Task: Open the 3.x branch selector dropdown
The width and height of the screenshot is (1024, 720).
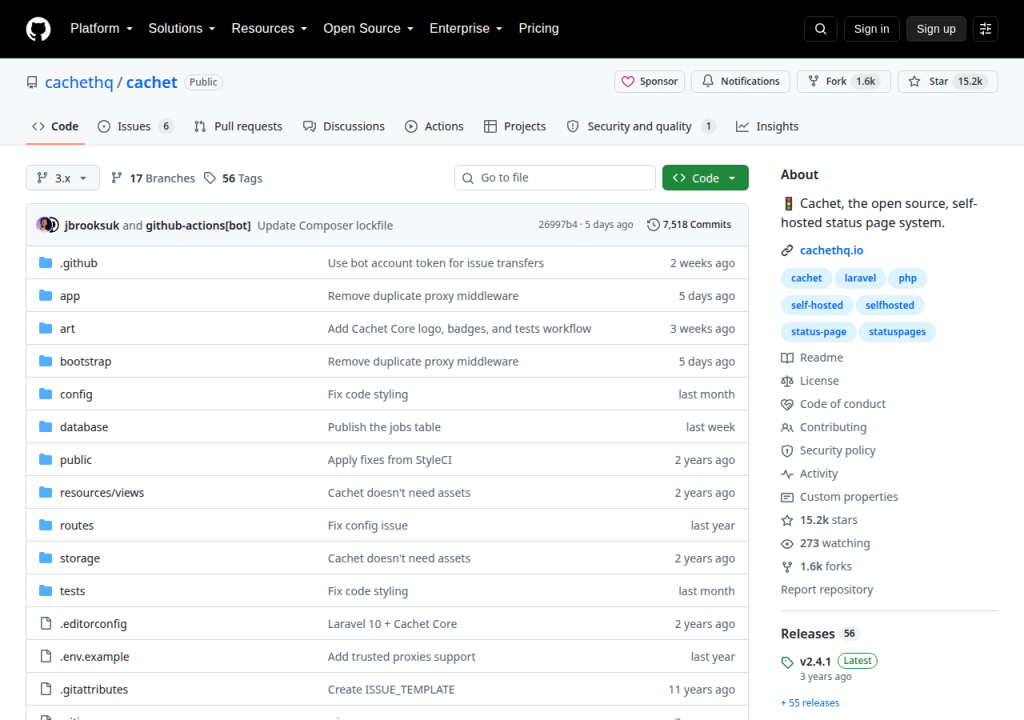Action: [63, 178]
